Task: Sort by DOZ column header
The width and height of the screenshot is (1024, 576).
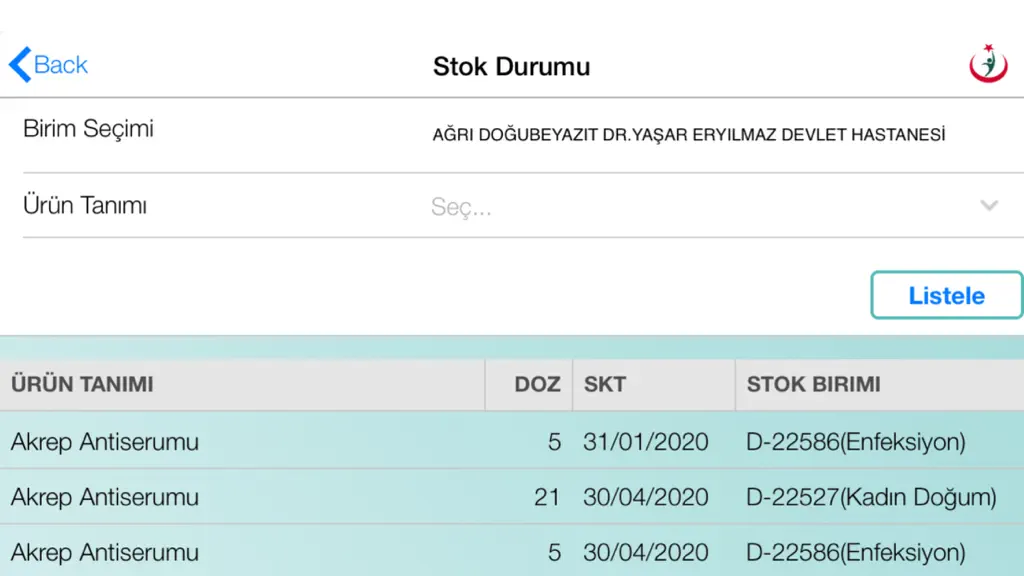Action: pyautogui.click(x=537, y=384)
